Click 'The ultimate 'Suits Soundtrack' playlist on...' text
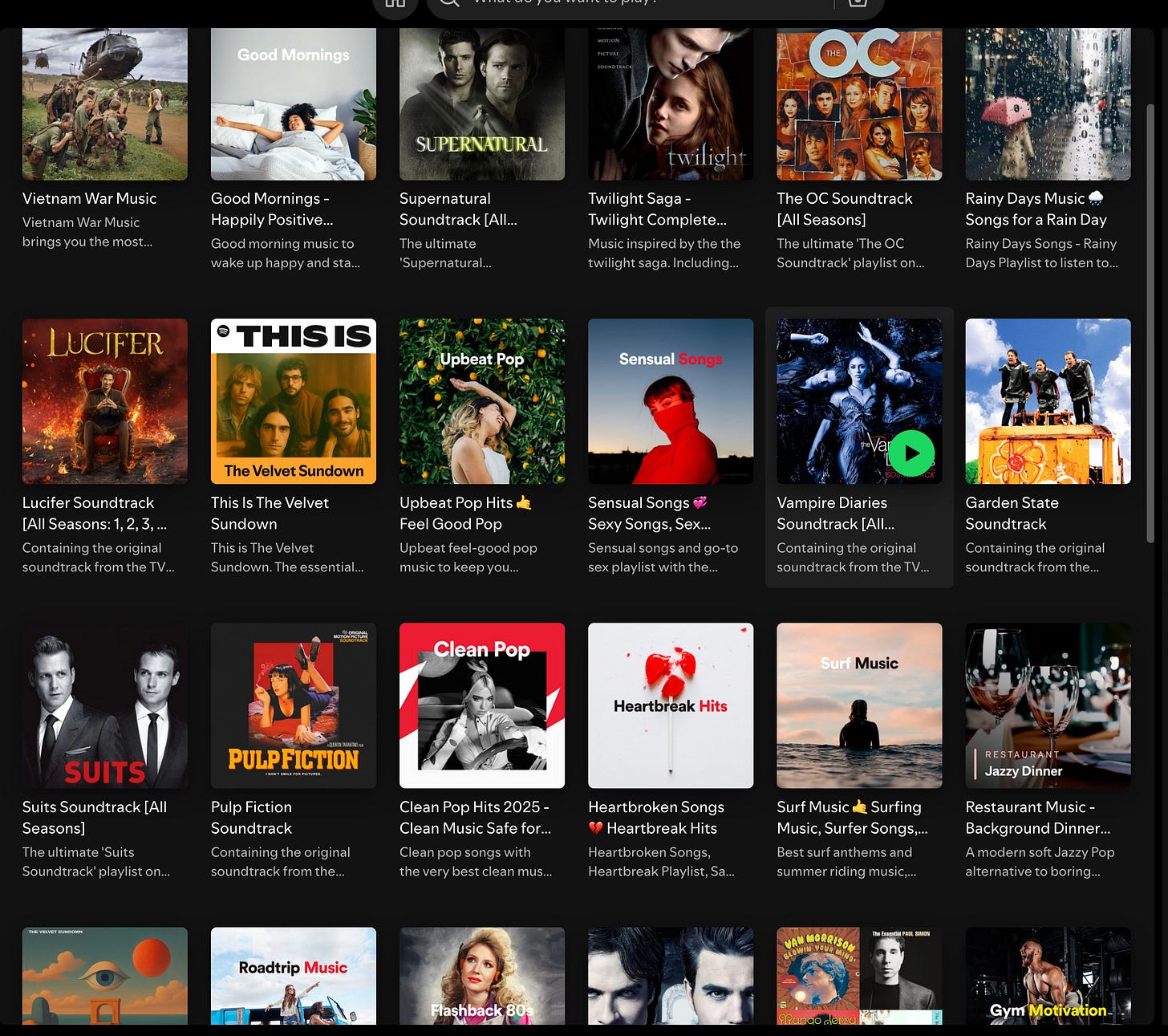 pos(95,861)
